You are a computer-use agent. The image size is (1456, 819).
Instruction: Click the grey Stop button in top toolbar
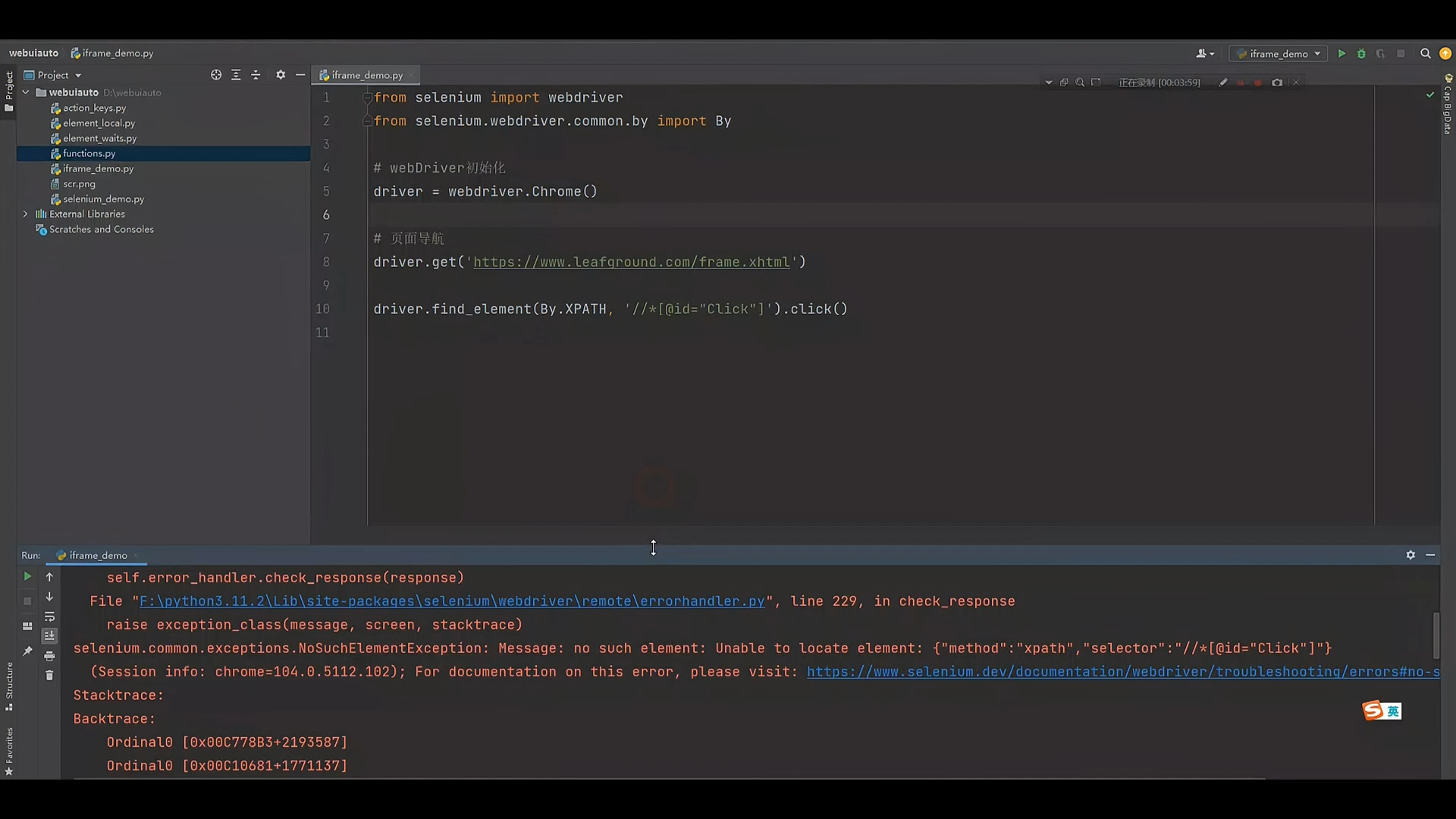(1401, 54)
